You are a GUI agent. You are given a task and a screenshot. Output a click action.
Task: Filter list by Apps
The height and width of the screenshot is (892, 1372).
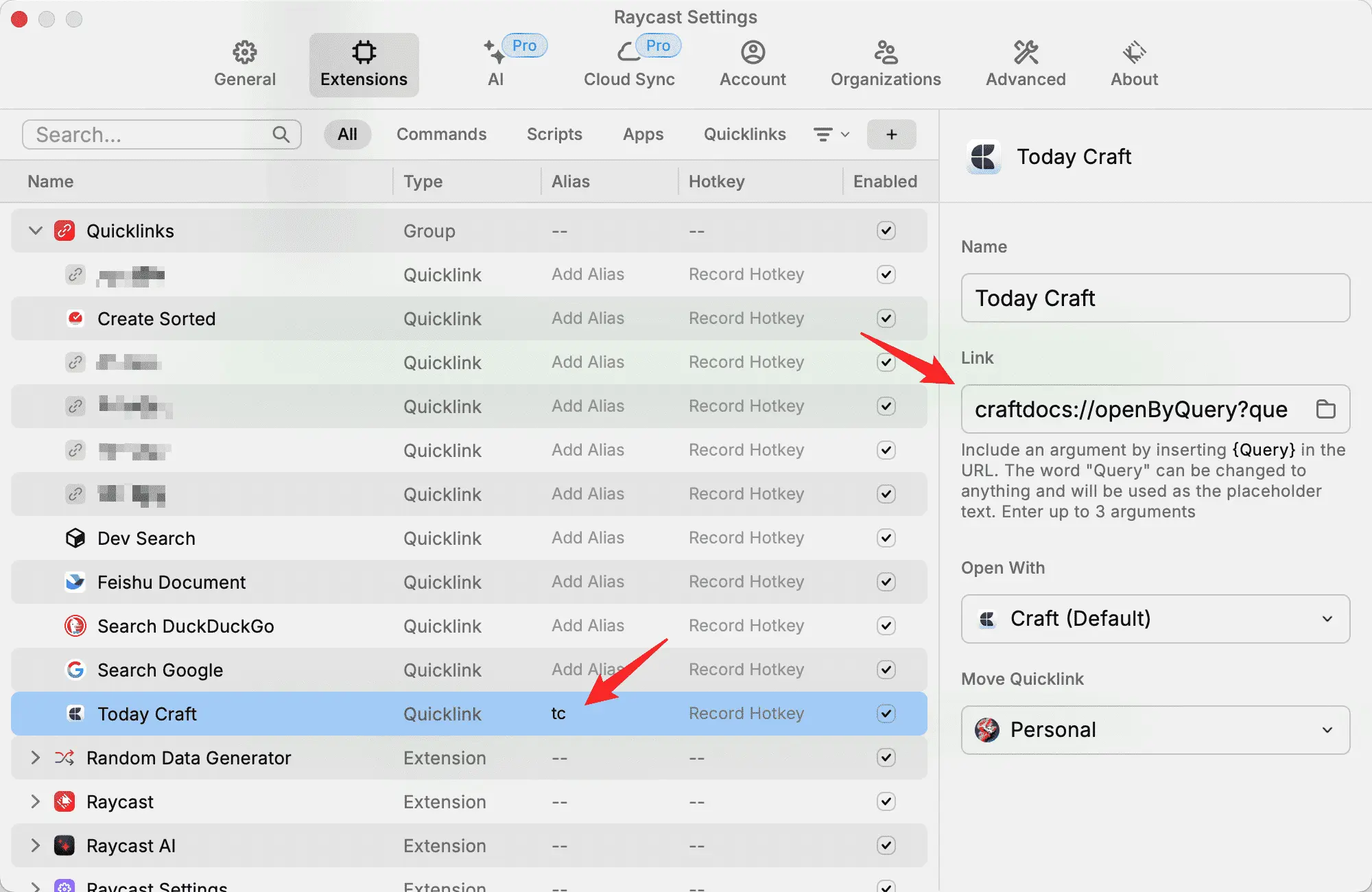pyautogui.click(x=643, y=134)
